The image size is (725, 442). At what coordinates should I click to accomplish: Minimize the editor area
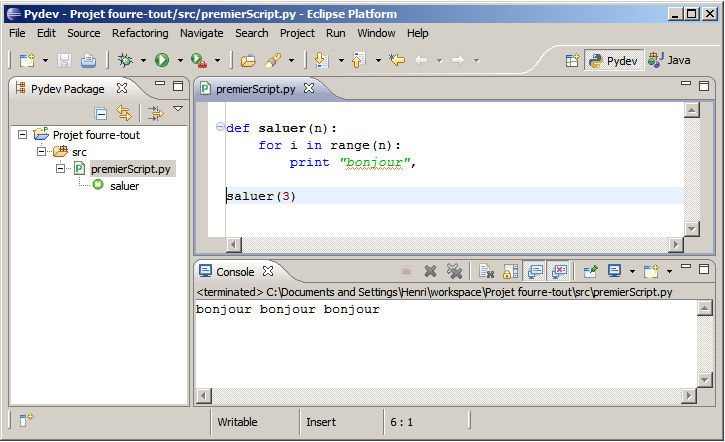coord(686,84)
